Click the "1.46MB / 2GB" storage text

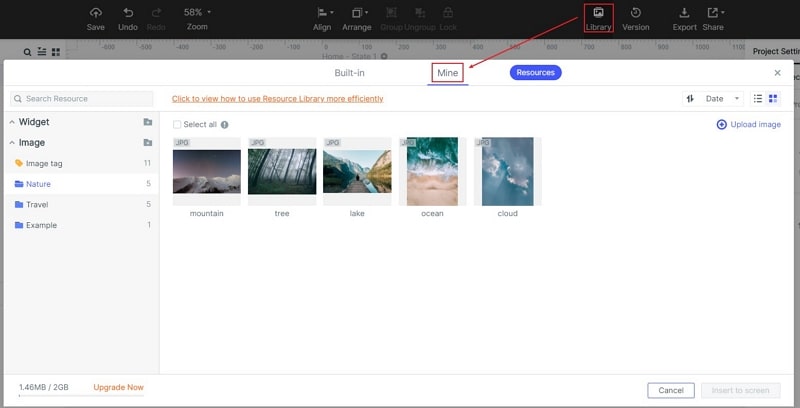44,387
